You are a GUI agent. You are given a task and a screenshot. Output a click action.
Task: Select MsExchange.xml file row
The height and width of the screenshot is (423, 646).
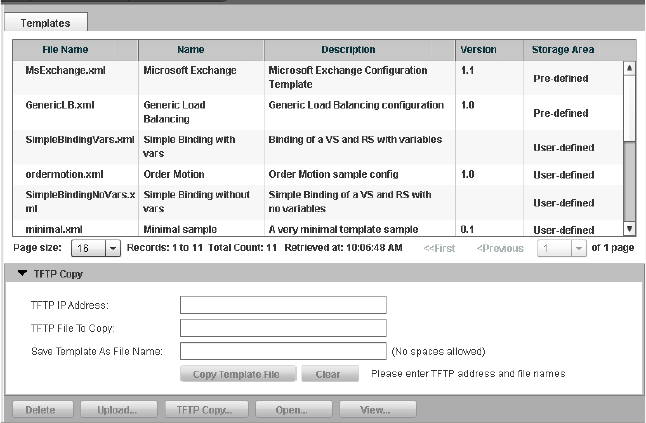pos(317,78)
